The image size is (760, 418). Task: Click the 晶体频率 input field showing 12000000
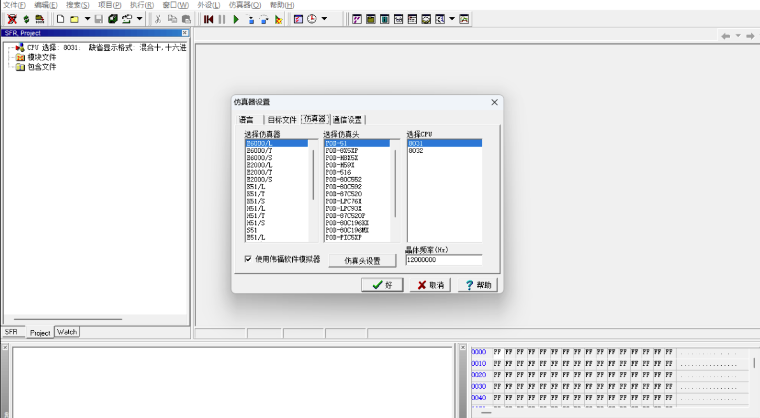[x=444, y=260]
